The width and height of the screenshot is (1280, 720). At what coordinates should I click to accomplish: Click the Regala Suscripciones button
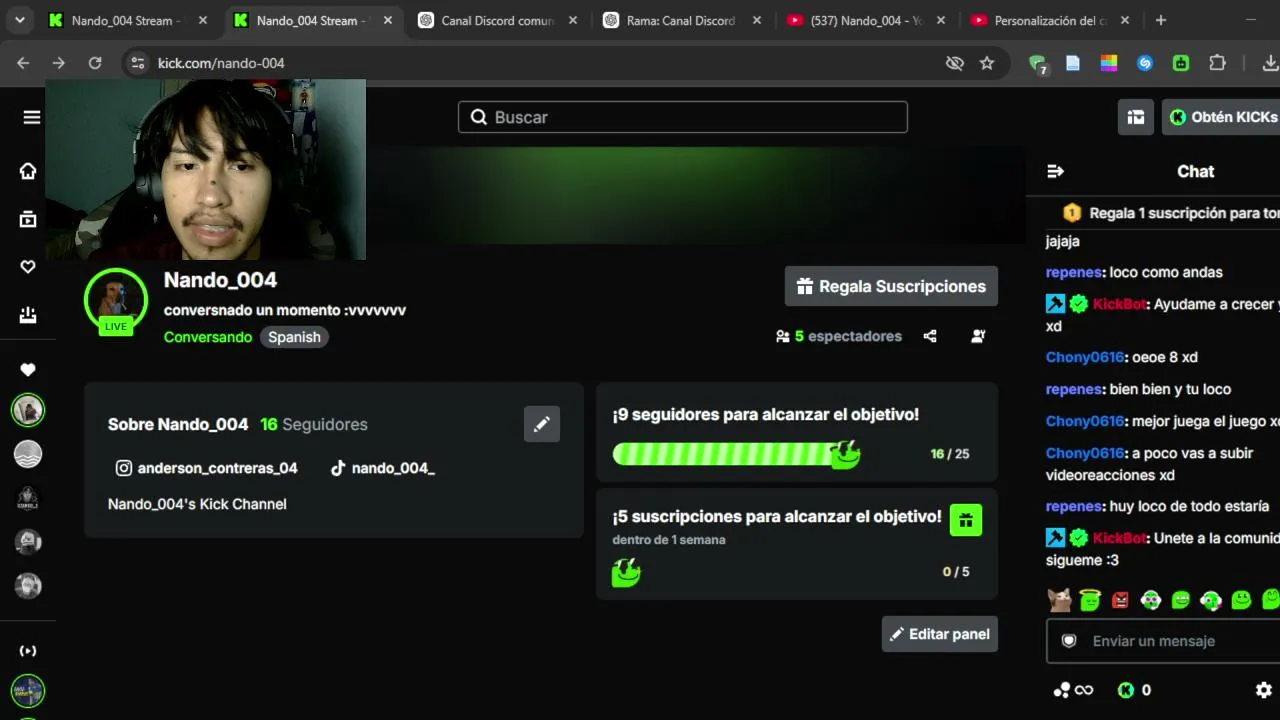(891, 286)
